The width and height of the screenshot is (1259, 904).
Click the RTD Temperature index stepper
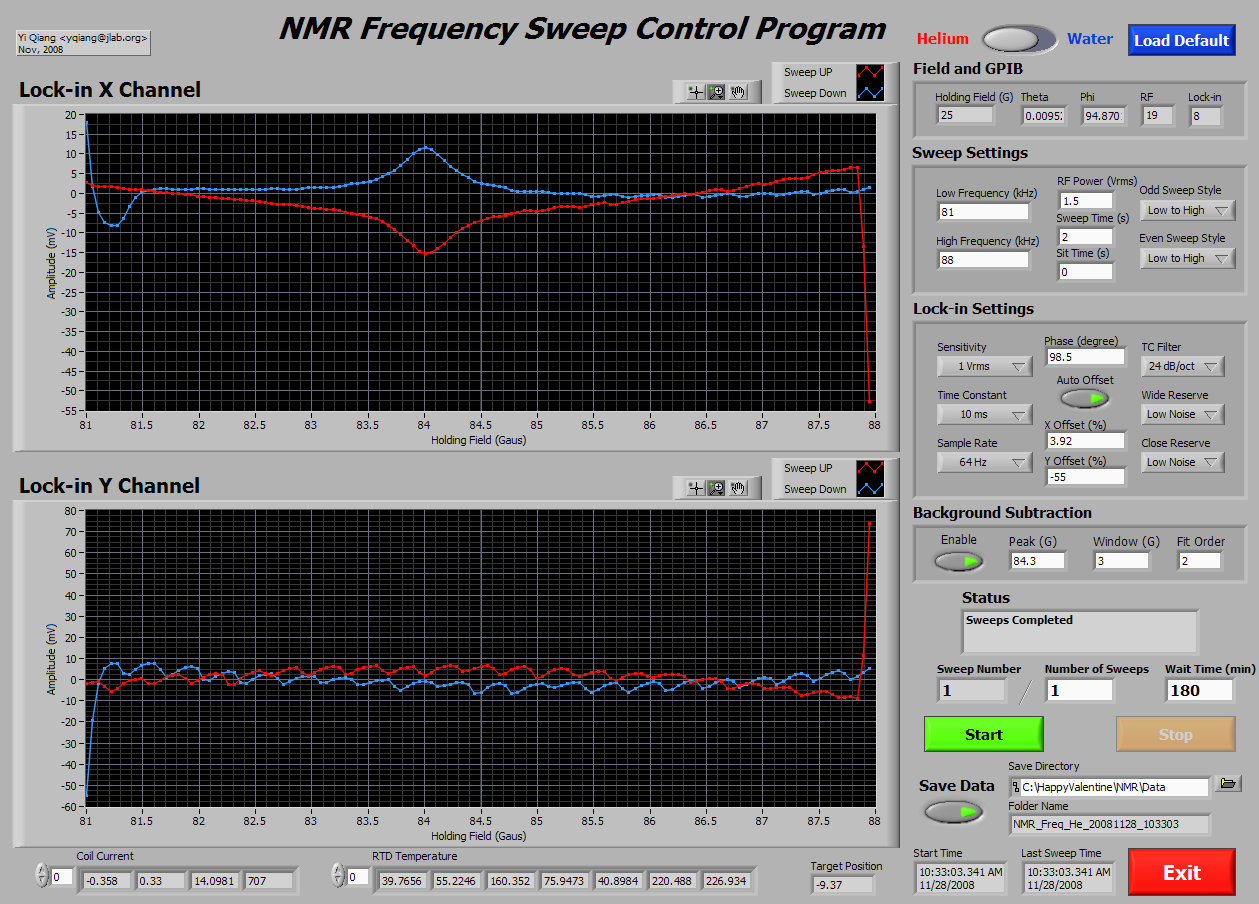(x=337, y=876)
